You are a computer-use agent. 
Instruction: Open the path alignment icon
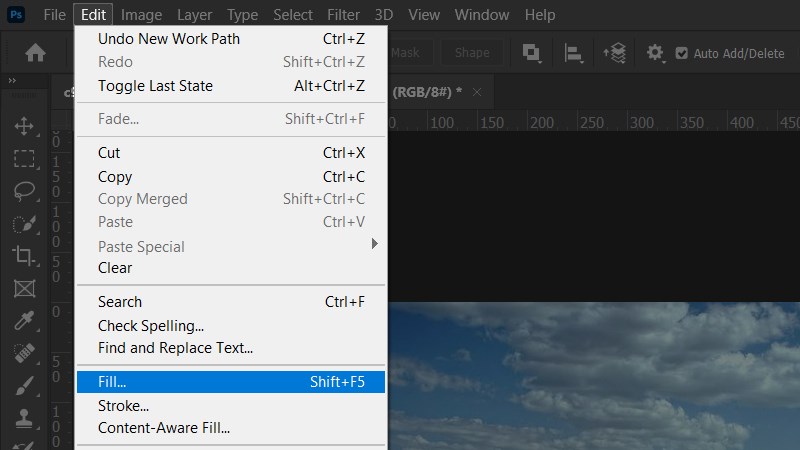(x=573, y=53)
